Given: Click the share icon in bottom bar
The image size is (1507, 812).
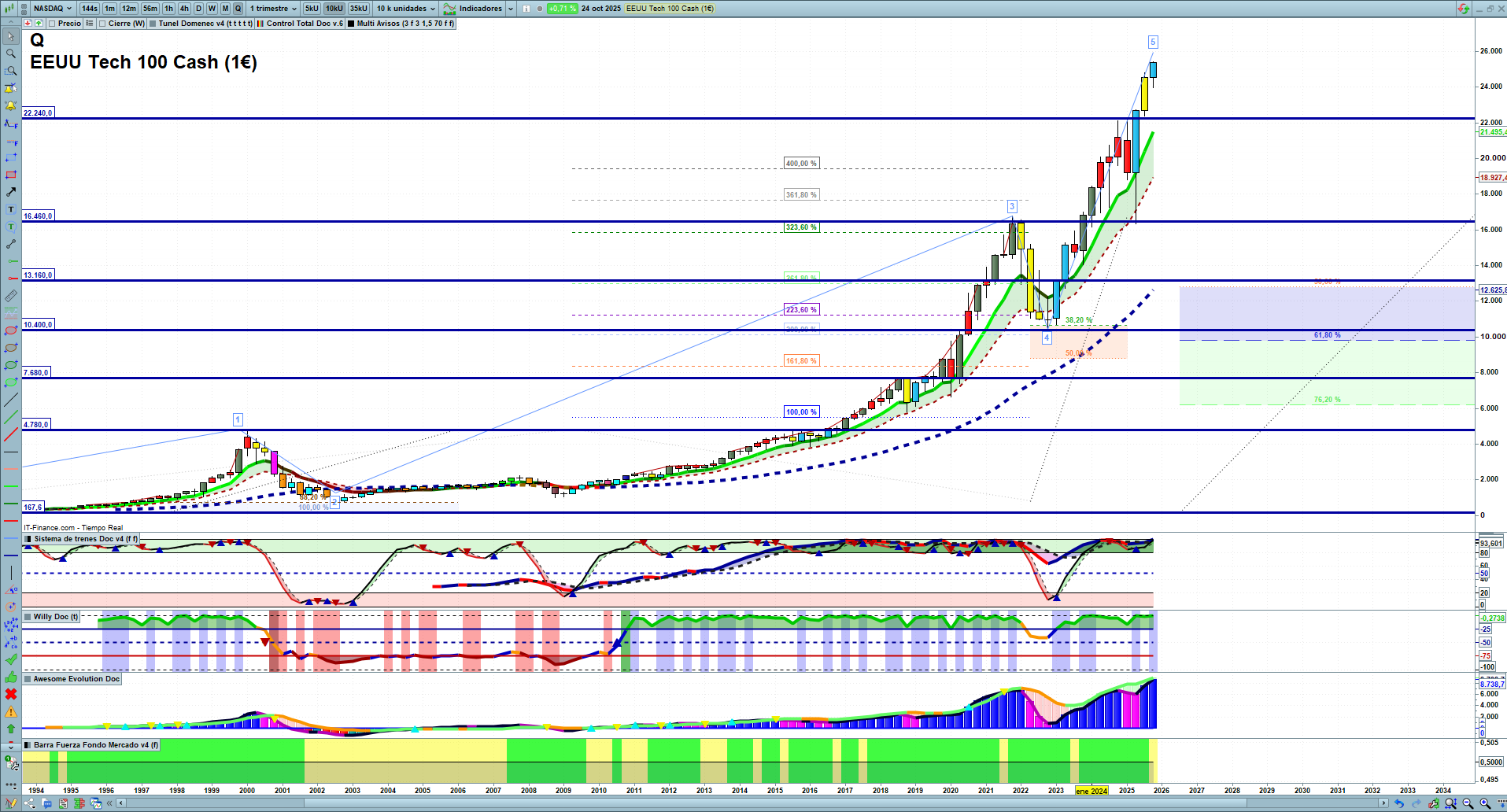Looking at the screenshot, I should pyautogui.click(x=30, y=803).
